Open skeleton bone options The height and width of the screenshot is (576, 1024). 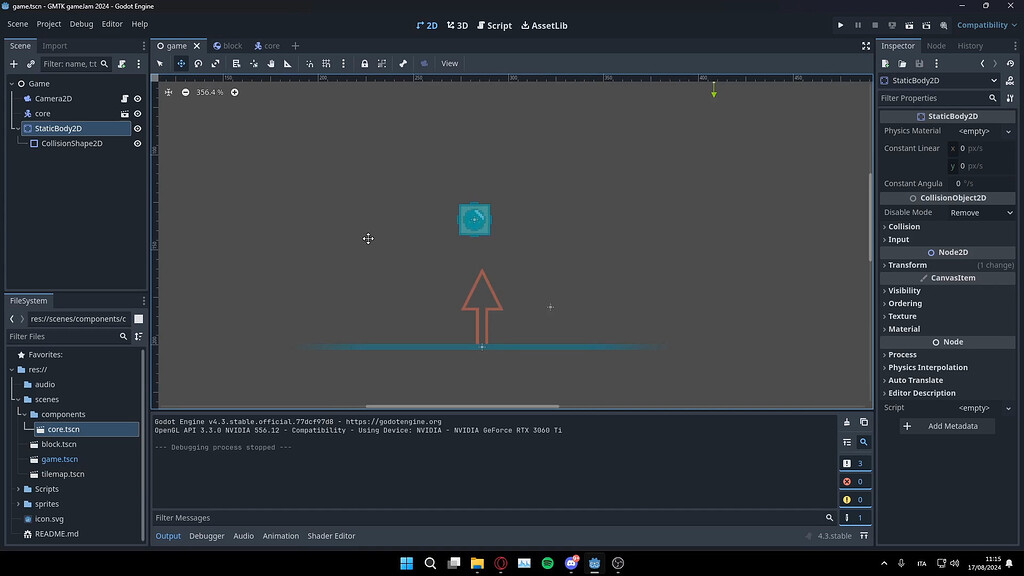click(x=403, y=63)
